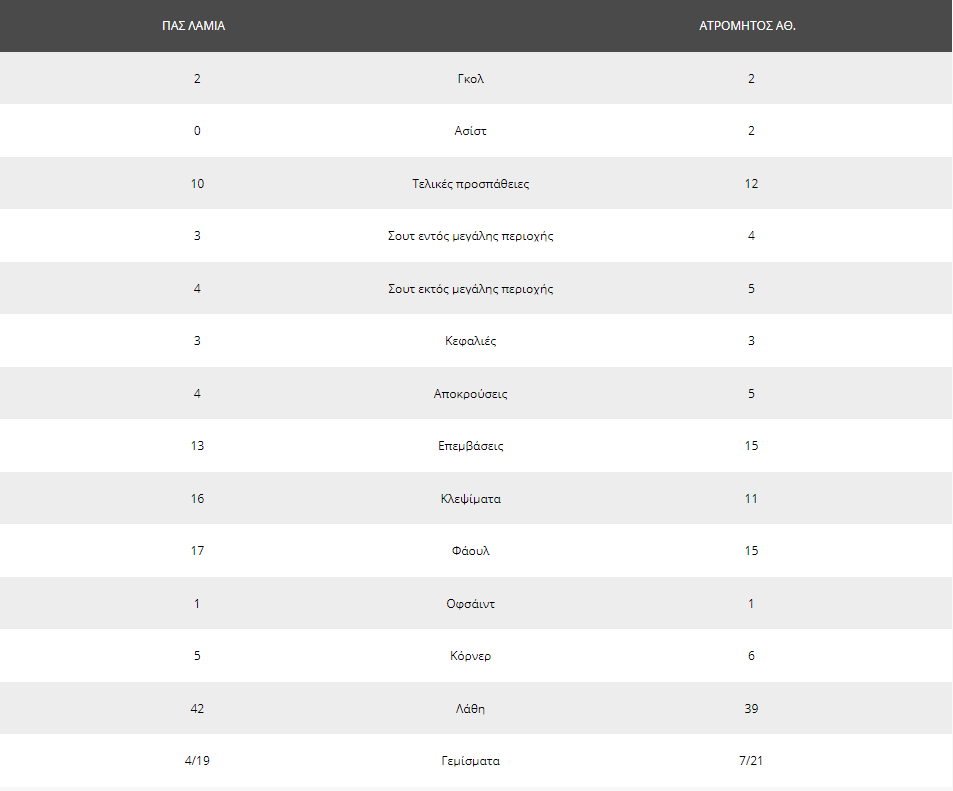953x791 pixels.
Task: Click the ΠΑΣ ΛΑΜΙΑ column header
Action: click(x=193, y=26)
